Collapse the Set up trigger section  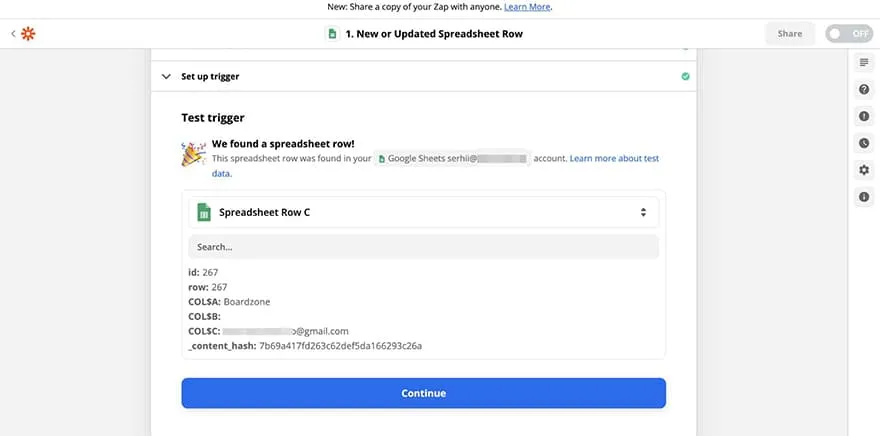(166, 76)
